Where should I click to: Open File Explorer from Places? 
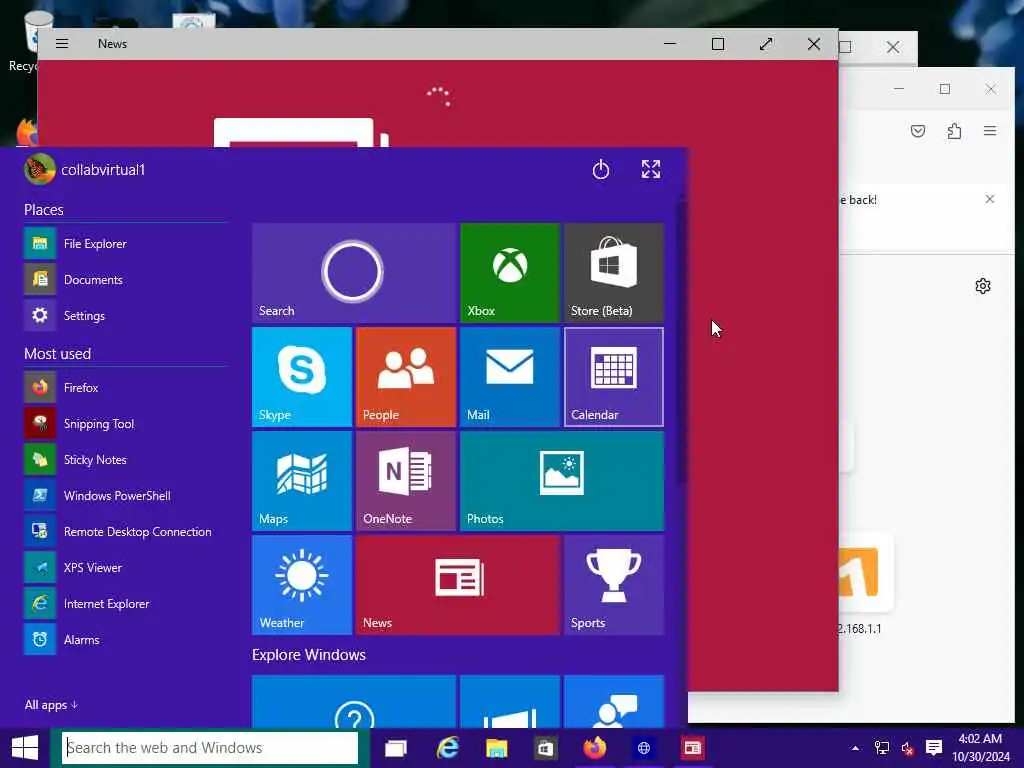(125, 244)
